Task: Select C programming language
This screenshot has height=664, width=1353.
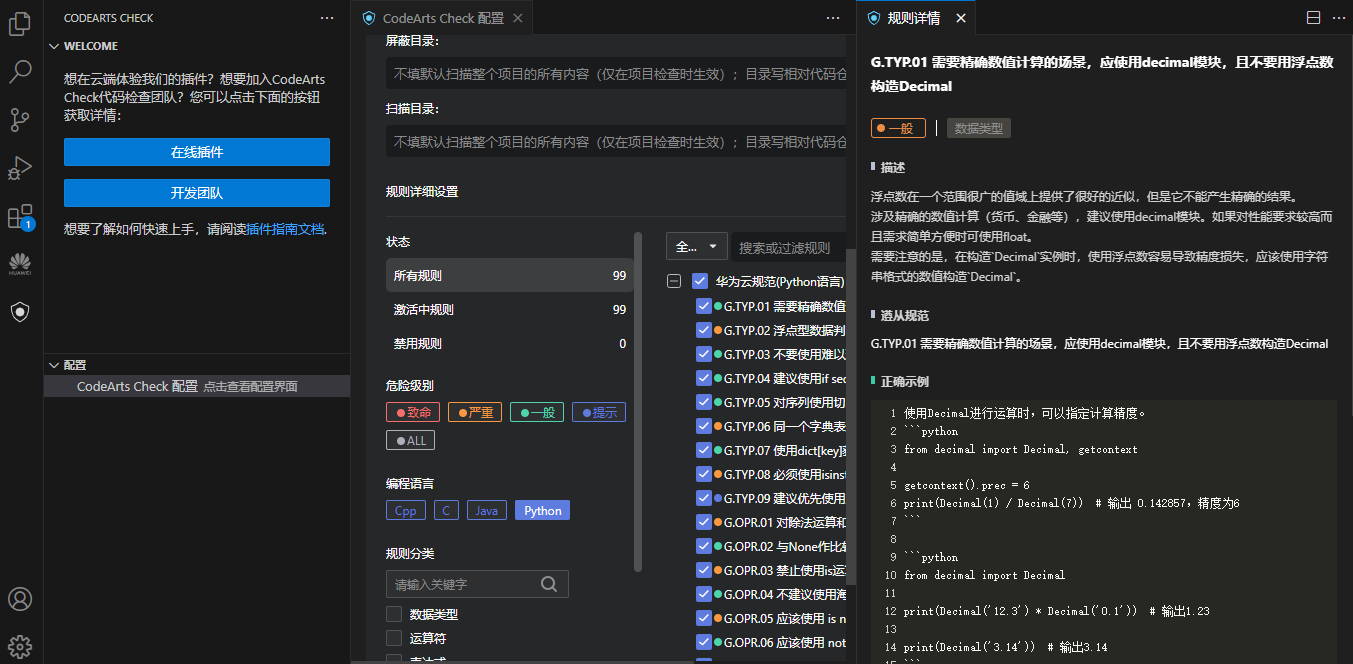Action: [446, 510]
